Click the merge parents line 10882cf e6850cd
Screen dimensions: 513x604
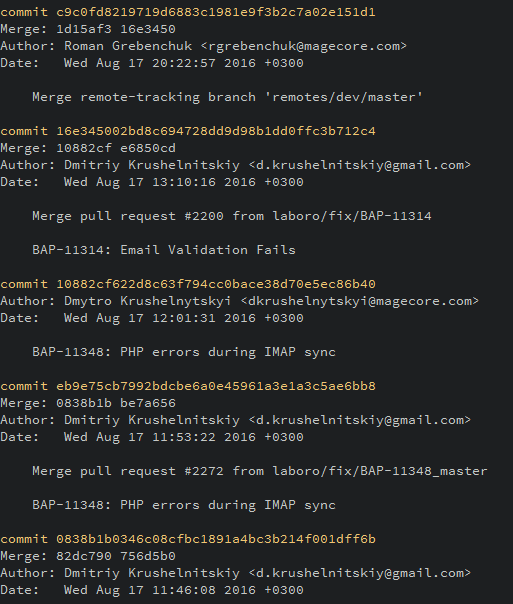(x=88, y=148)
